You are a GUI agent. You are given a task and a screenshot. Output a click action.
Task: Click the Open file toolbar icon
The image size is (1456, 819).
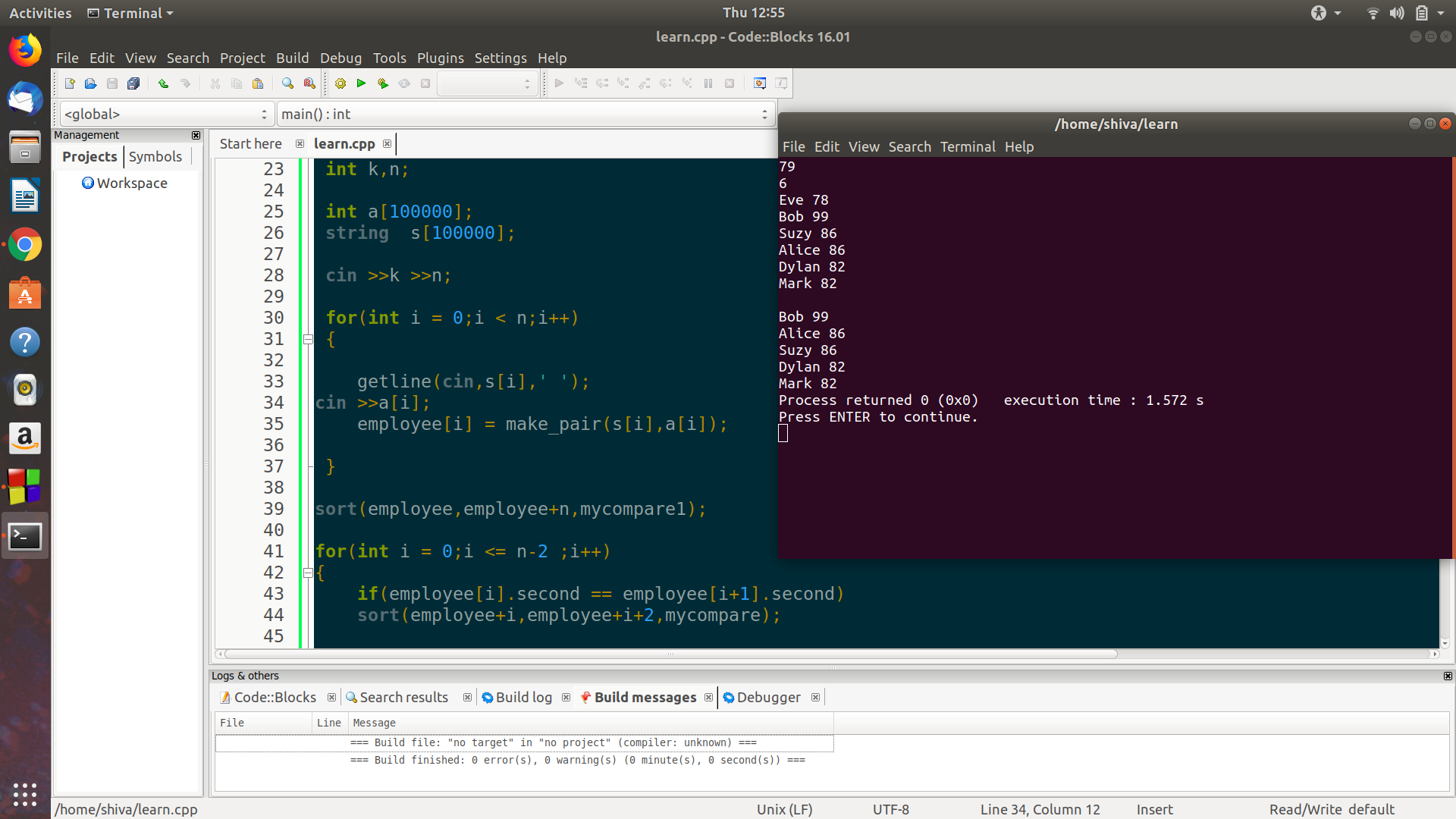(91, 83)
